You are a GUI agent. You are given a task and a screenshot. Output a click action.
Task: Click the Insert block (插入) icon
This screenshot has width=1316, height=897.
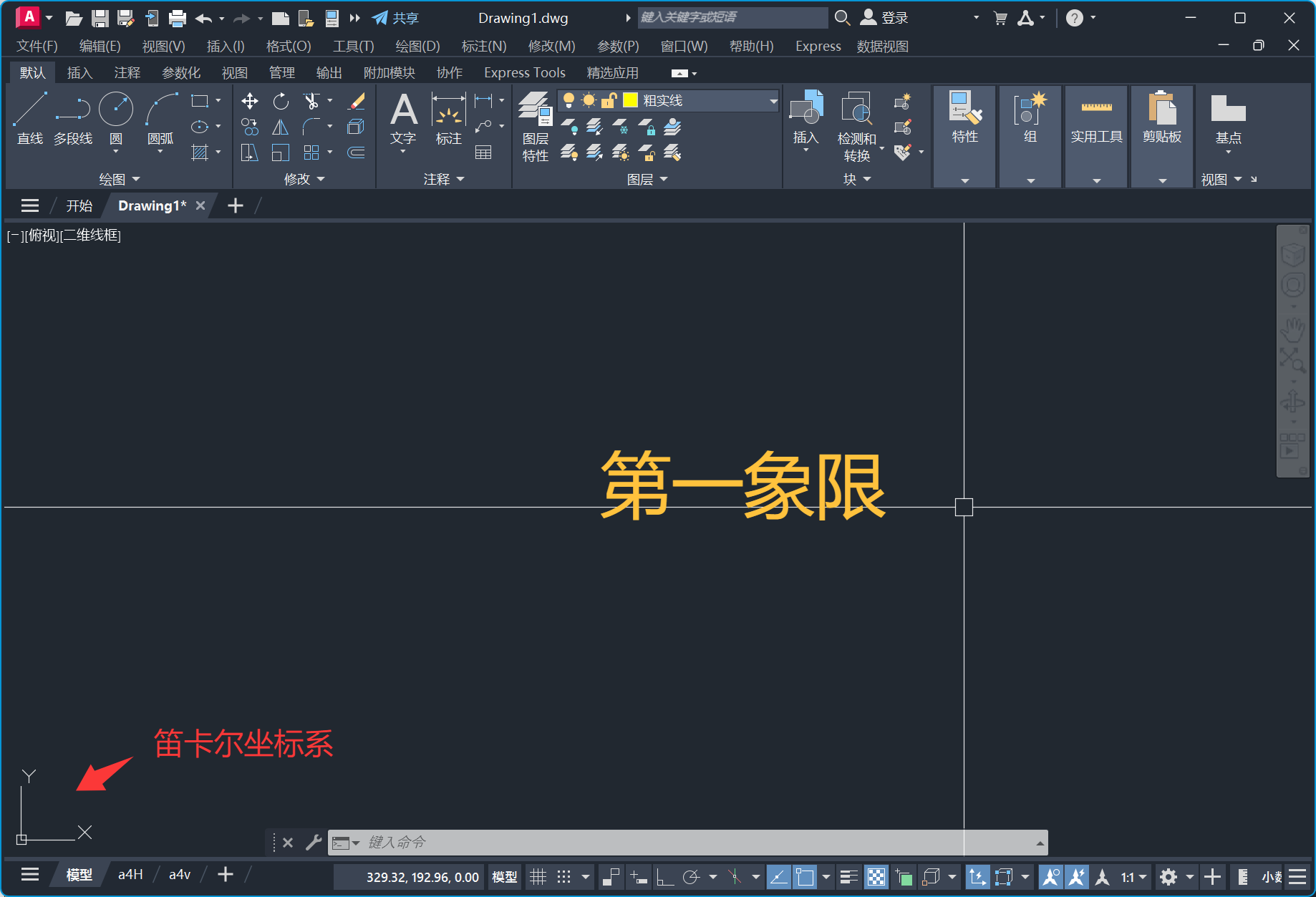[x=805, y=118]
